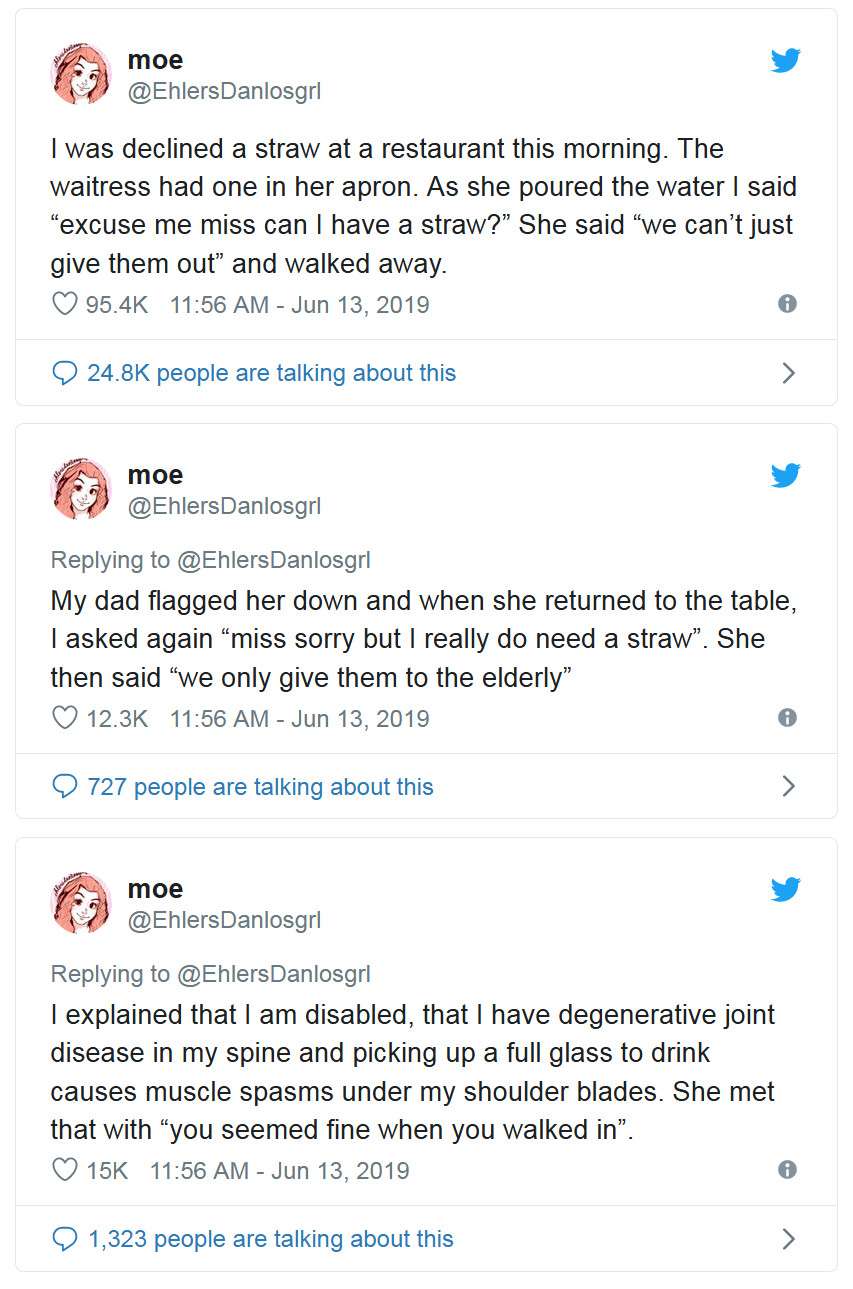Click the Twitter bird icon on first tweet
The width and height of the screenshot is (853, 1289).
click(x=785, y=61)
